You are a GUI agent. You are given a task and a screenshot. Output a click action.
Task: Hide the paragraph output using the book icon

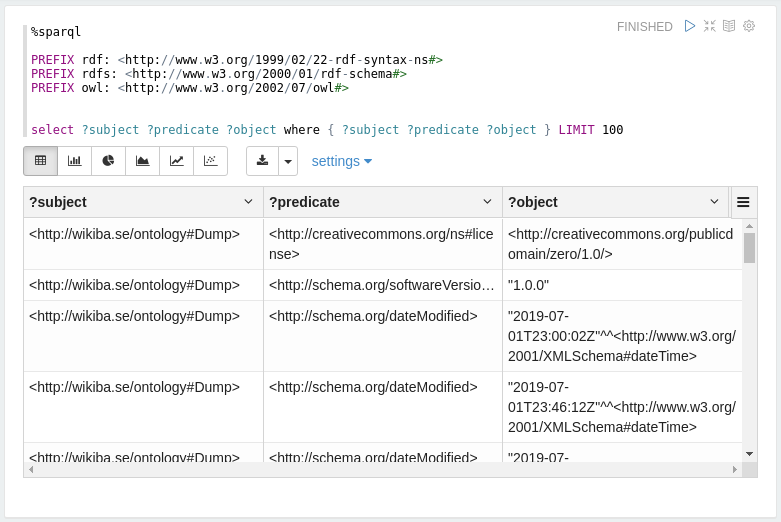[x=729, y=26]
